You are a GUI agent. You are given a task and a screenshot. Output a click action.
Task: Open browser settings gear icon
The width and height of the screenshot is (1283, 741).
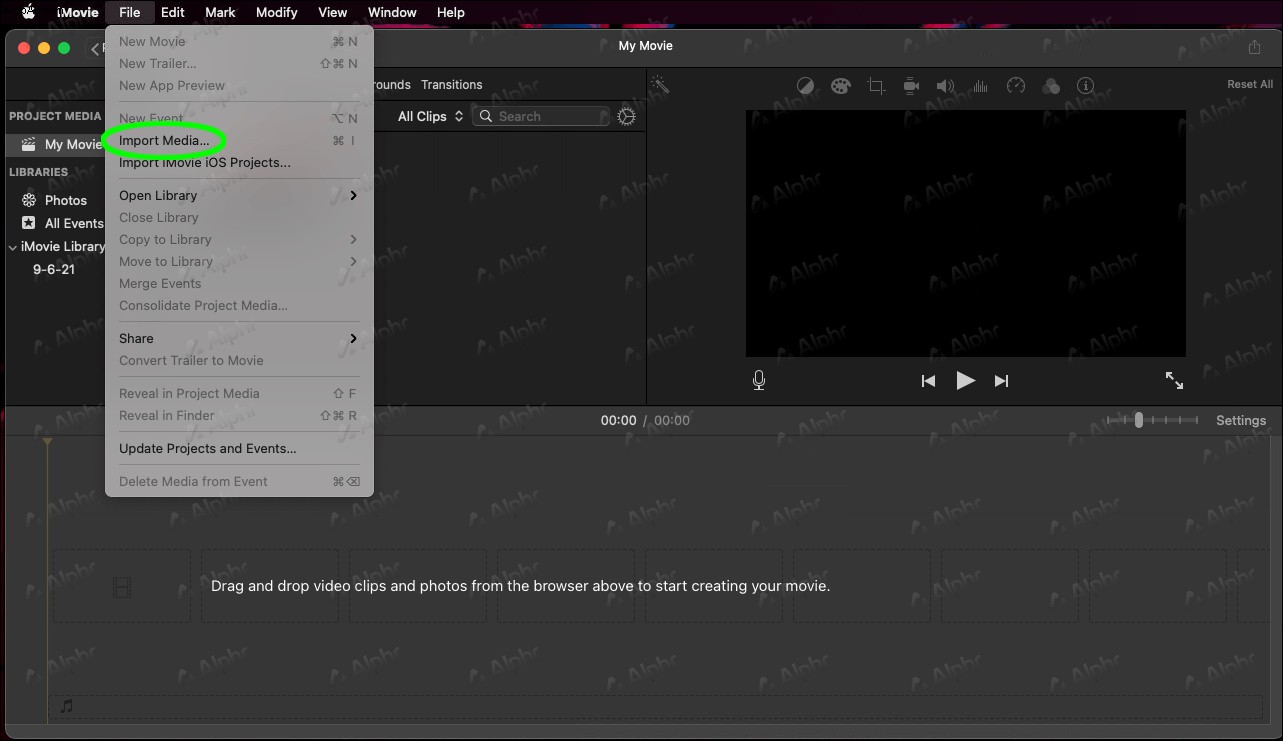pyautogui.click(x=627, y=117)
